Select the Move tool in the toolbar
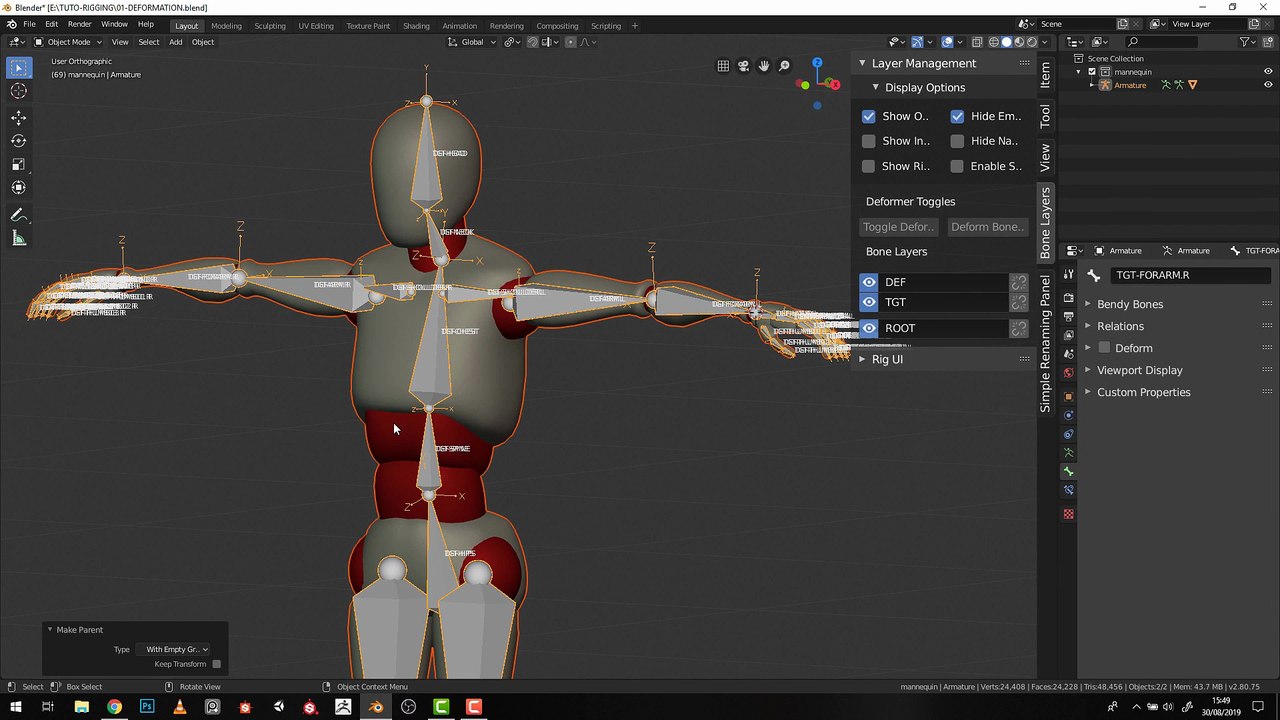The image size is (1280, 720). (x=18, y=117)
